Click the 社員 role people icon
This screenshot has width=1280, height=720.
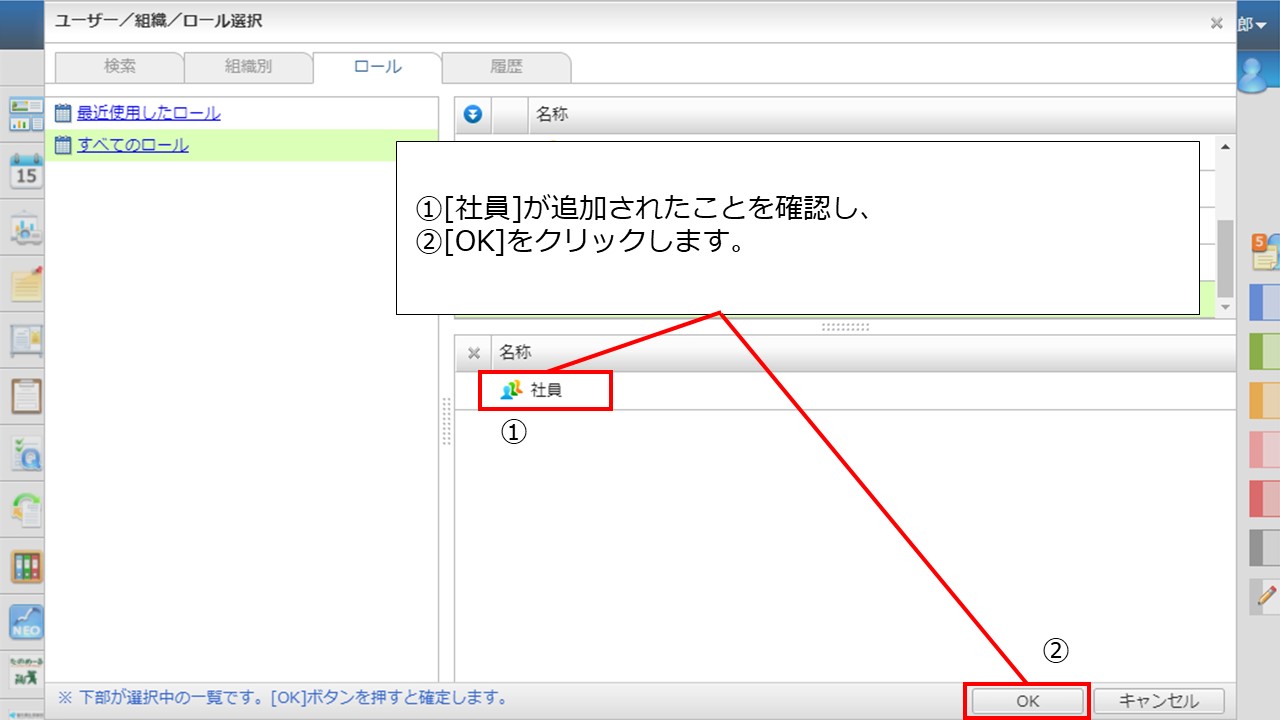coord(512,390)
